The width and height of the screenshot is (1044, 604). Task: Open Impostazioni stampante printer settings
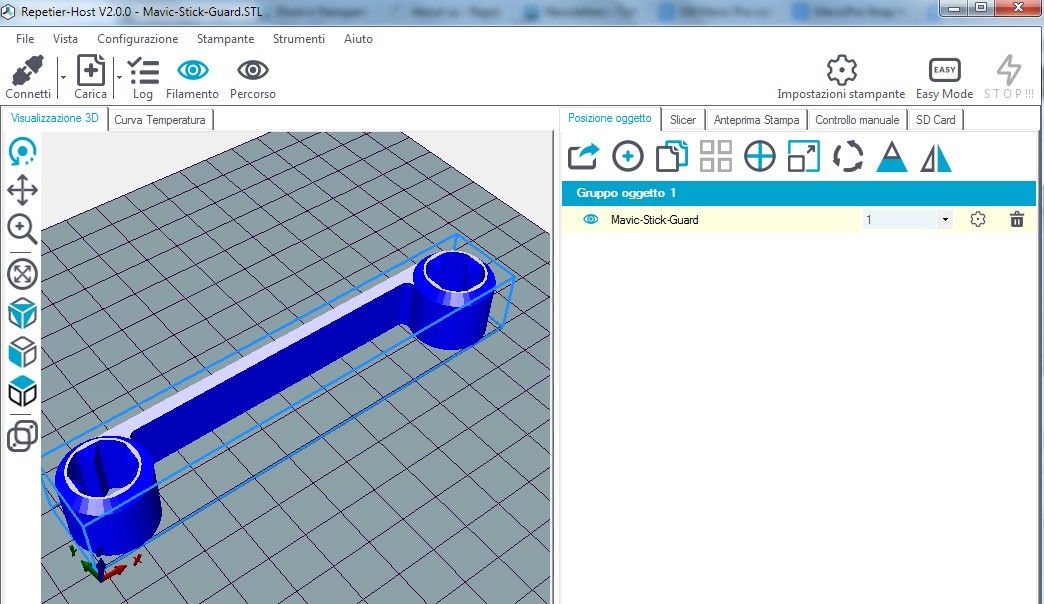[841, 71]
